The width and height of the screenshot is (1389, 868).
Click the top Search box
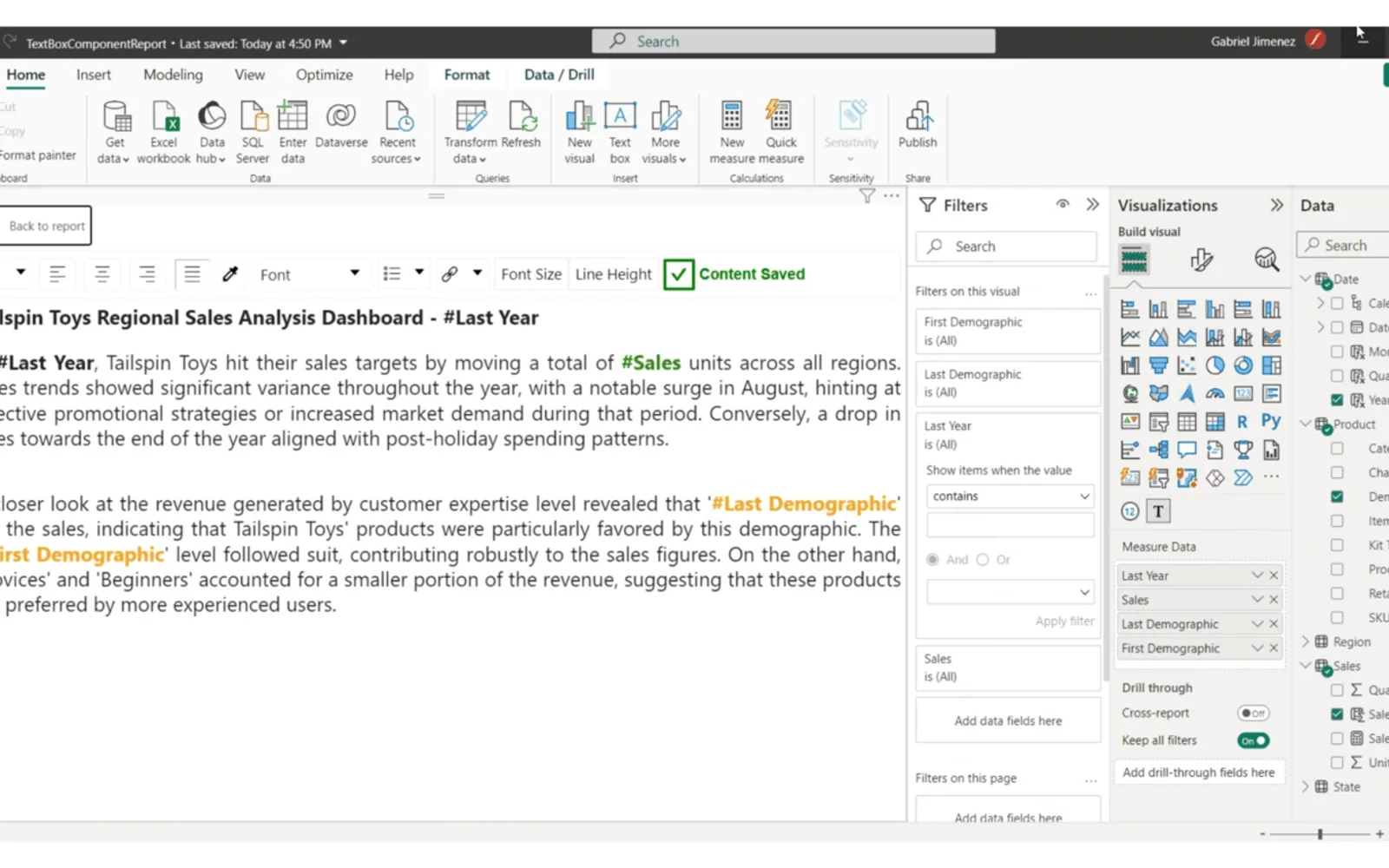(x=793, y=41)
